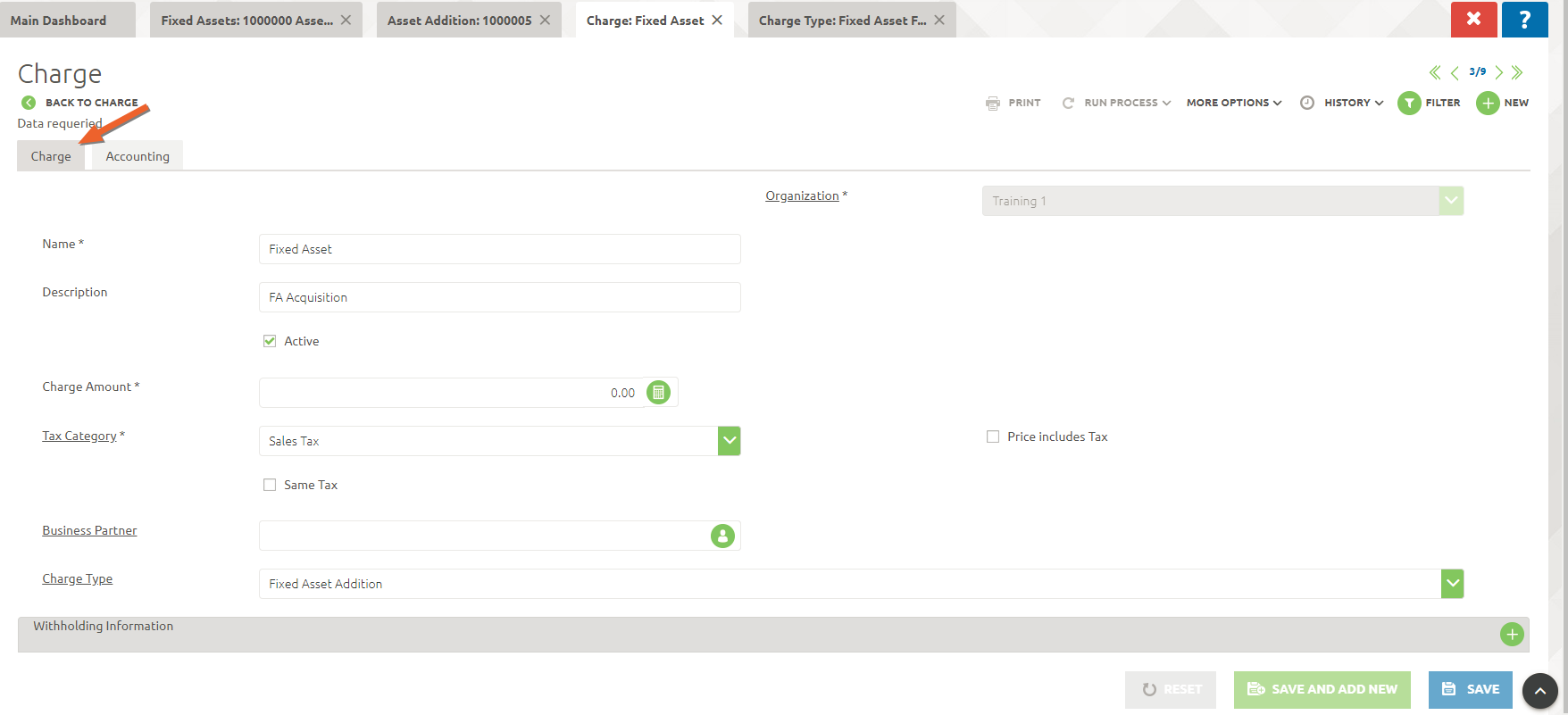
Task: Click the green New plus icon
Action: 1488,104
